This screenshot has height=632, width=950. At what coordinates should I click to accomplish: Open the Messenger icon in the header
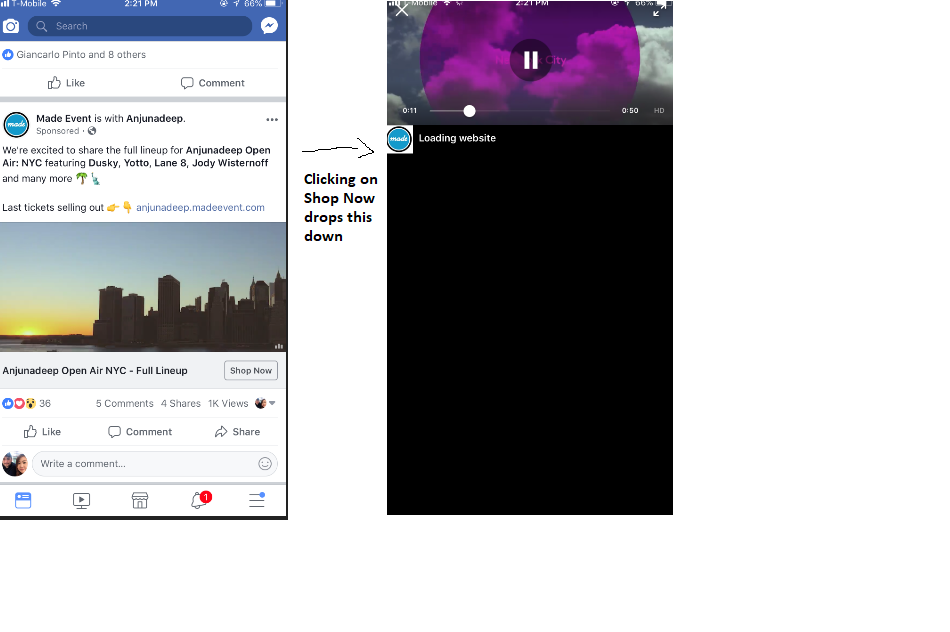pyautogui.click(x=269, y=25)
